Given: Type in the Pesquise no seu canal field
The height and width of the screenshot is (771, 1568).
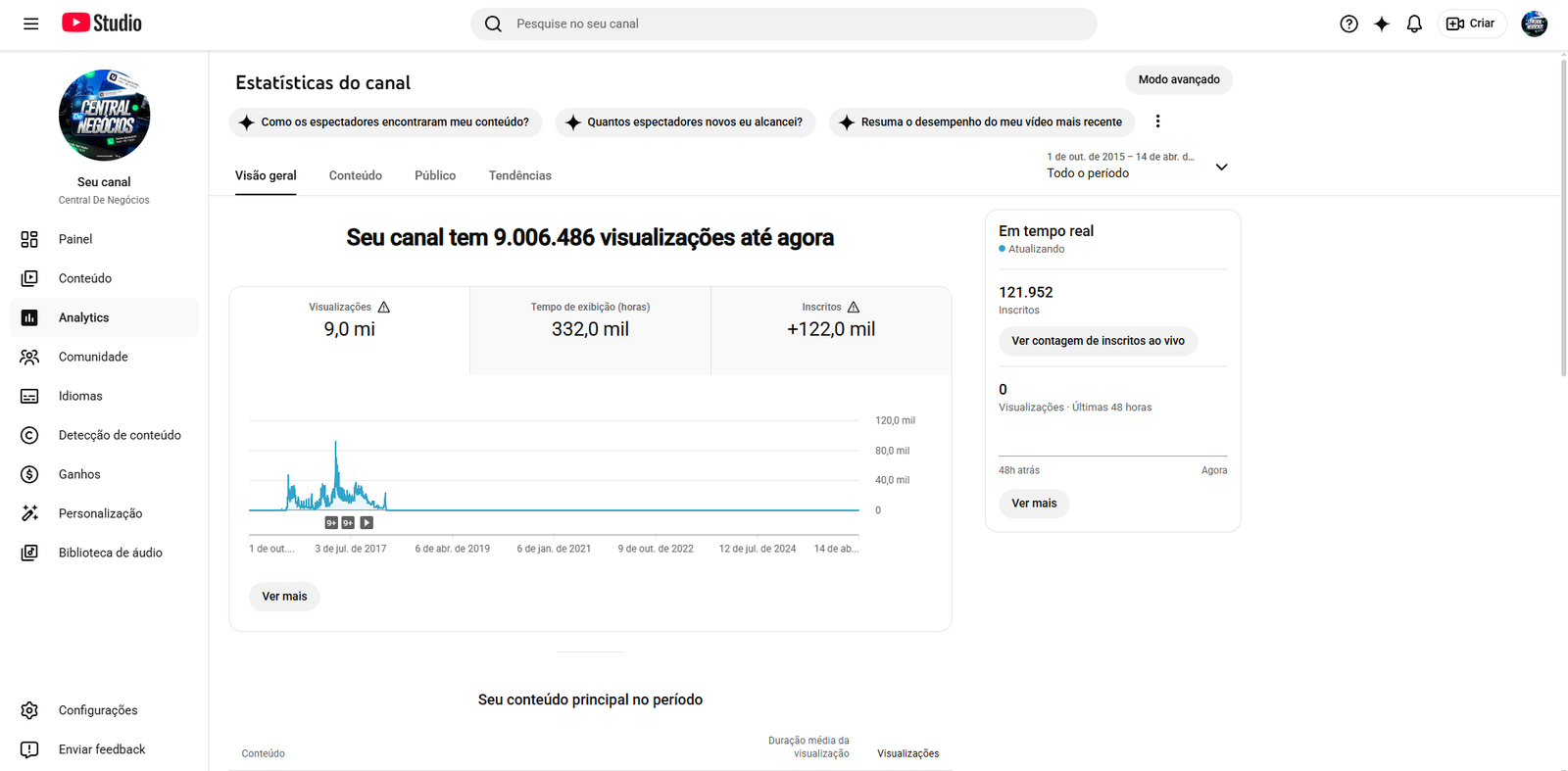Looking at the screenshot, I should tap(794, 24).
